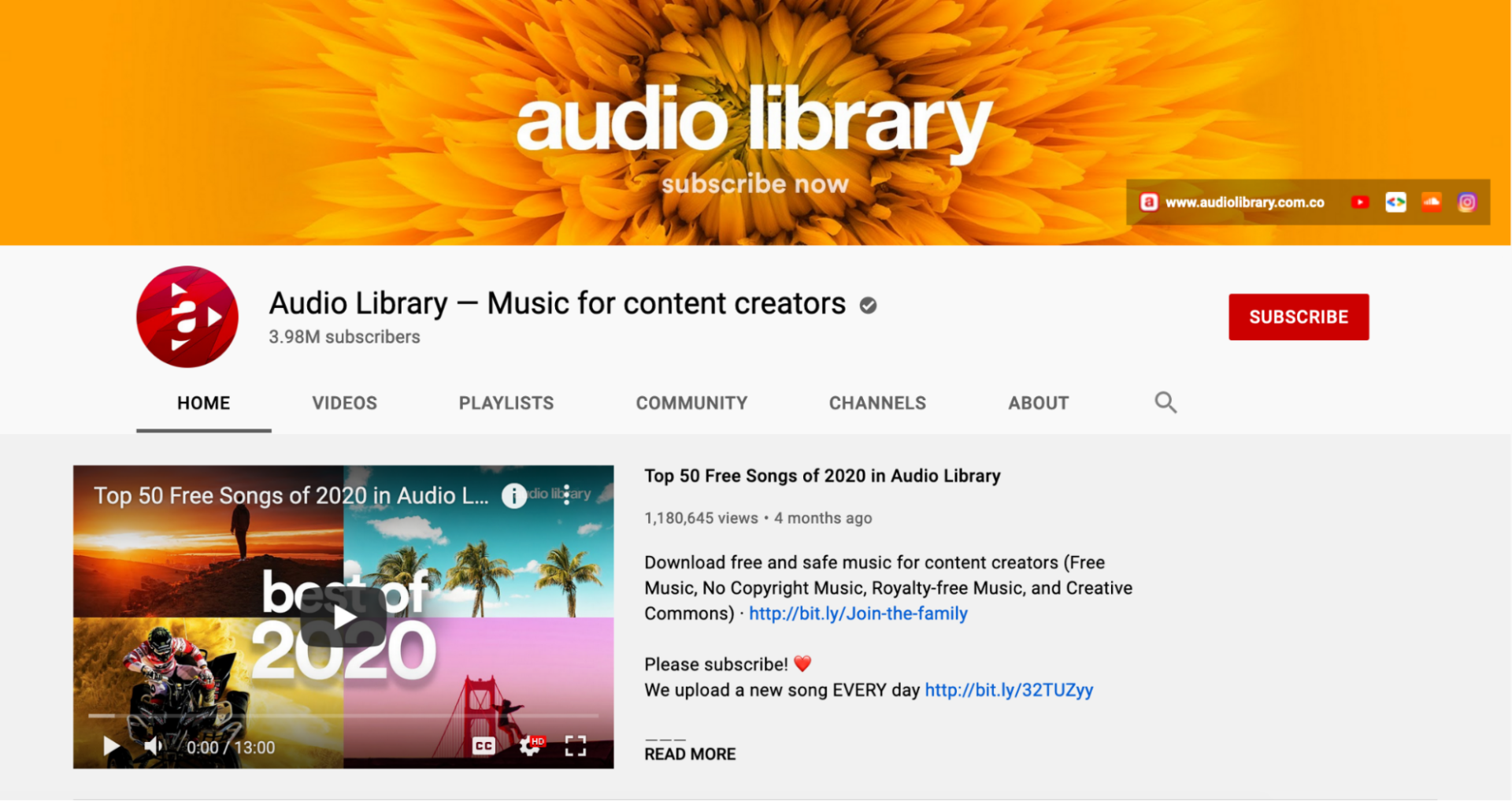Open the Instagram icon in the banner
This screenshot has height=801, width=1512.
[x=1466, y=202]
